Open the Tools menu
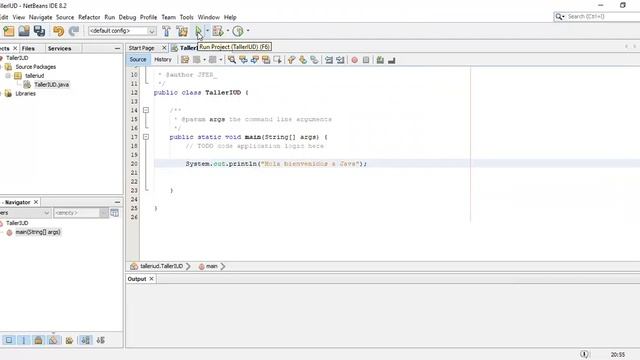The width and height of the screenshot is (640, 360). point(187,17)
